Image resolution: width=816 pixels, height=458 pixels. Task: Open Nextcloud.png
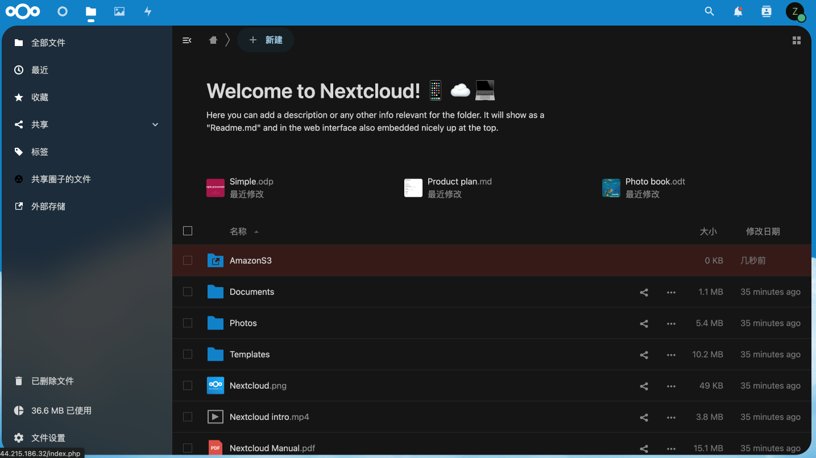point(258,386)
